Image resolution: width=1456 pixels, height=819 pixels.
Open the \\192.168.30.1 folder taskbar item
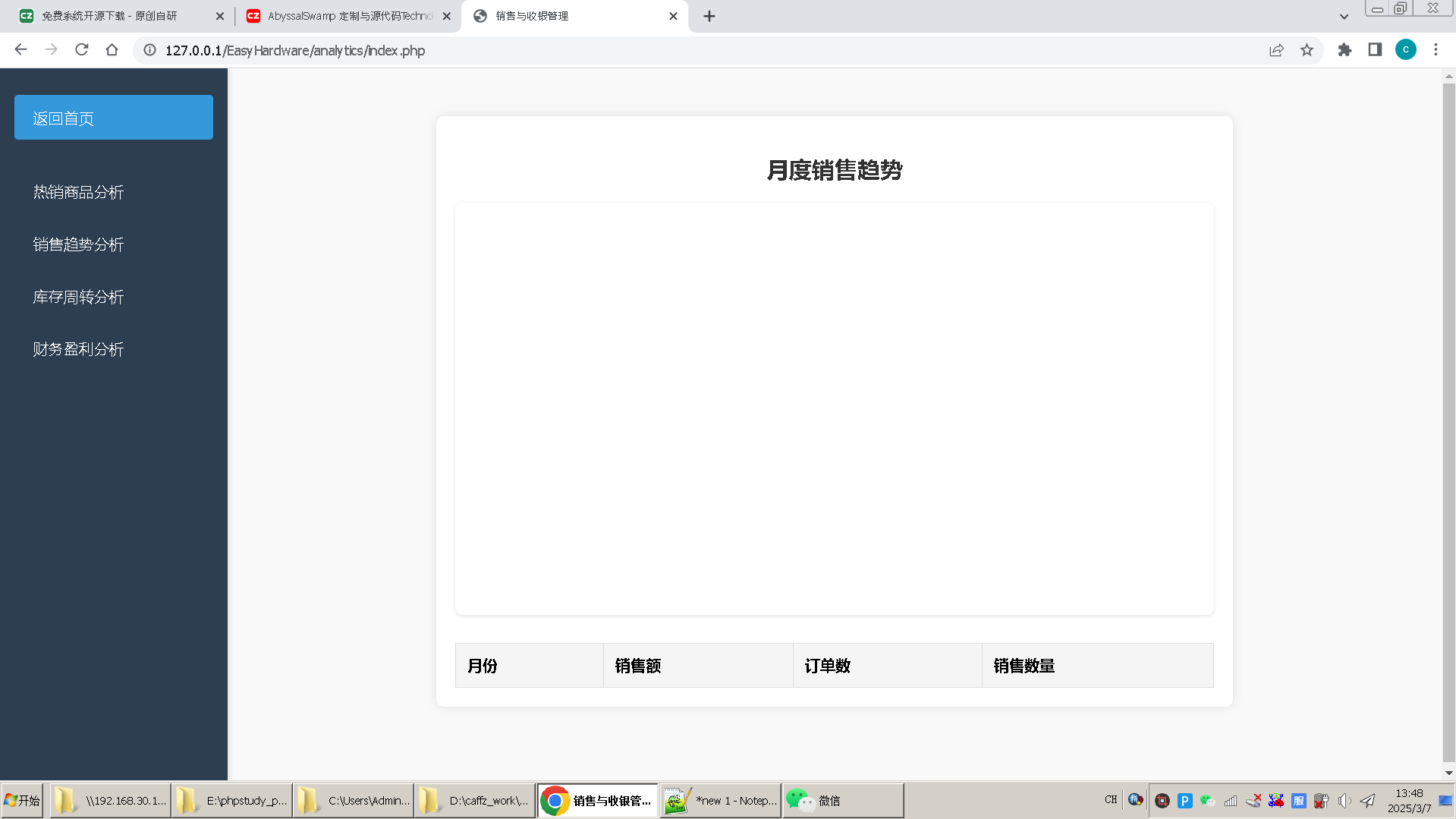click(x=110, y=800)
